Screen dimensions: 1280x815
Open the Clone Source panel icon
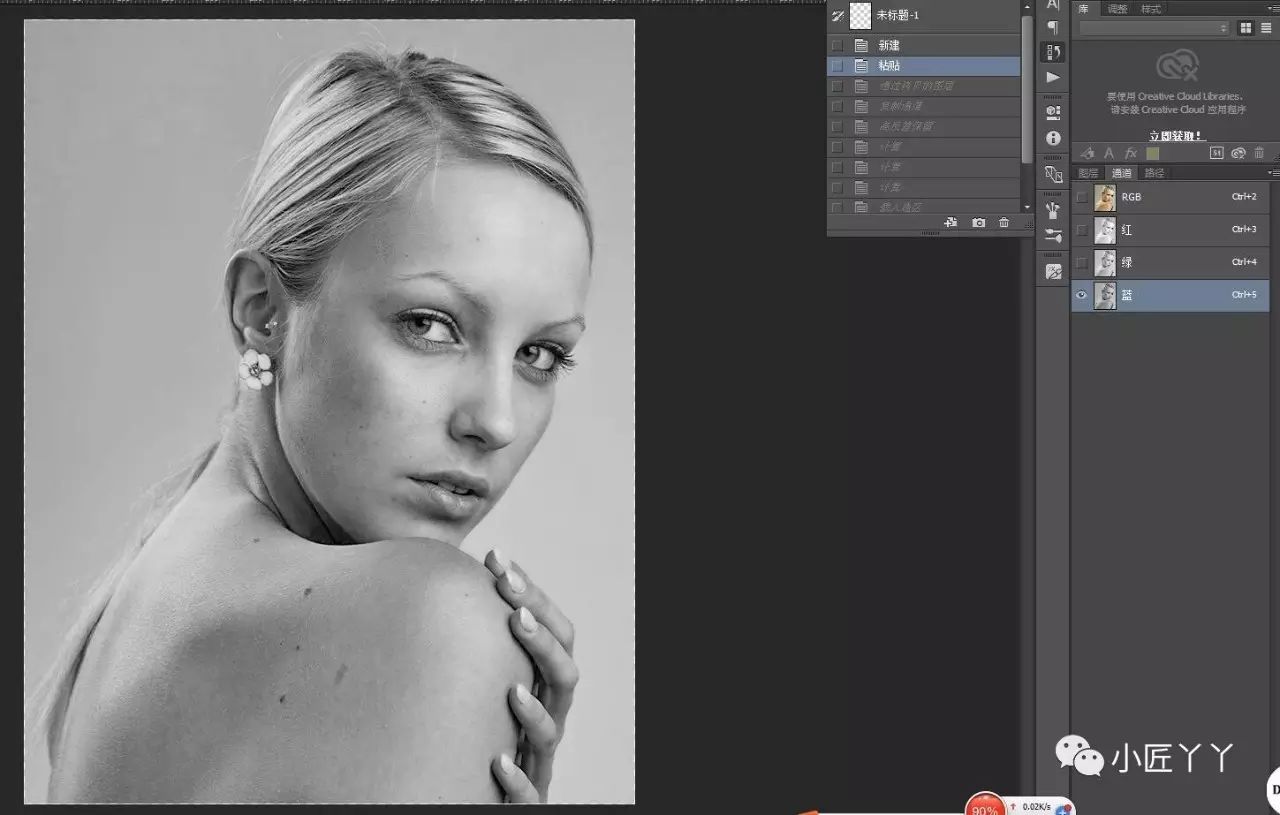click(x=1053, y=174)
